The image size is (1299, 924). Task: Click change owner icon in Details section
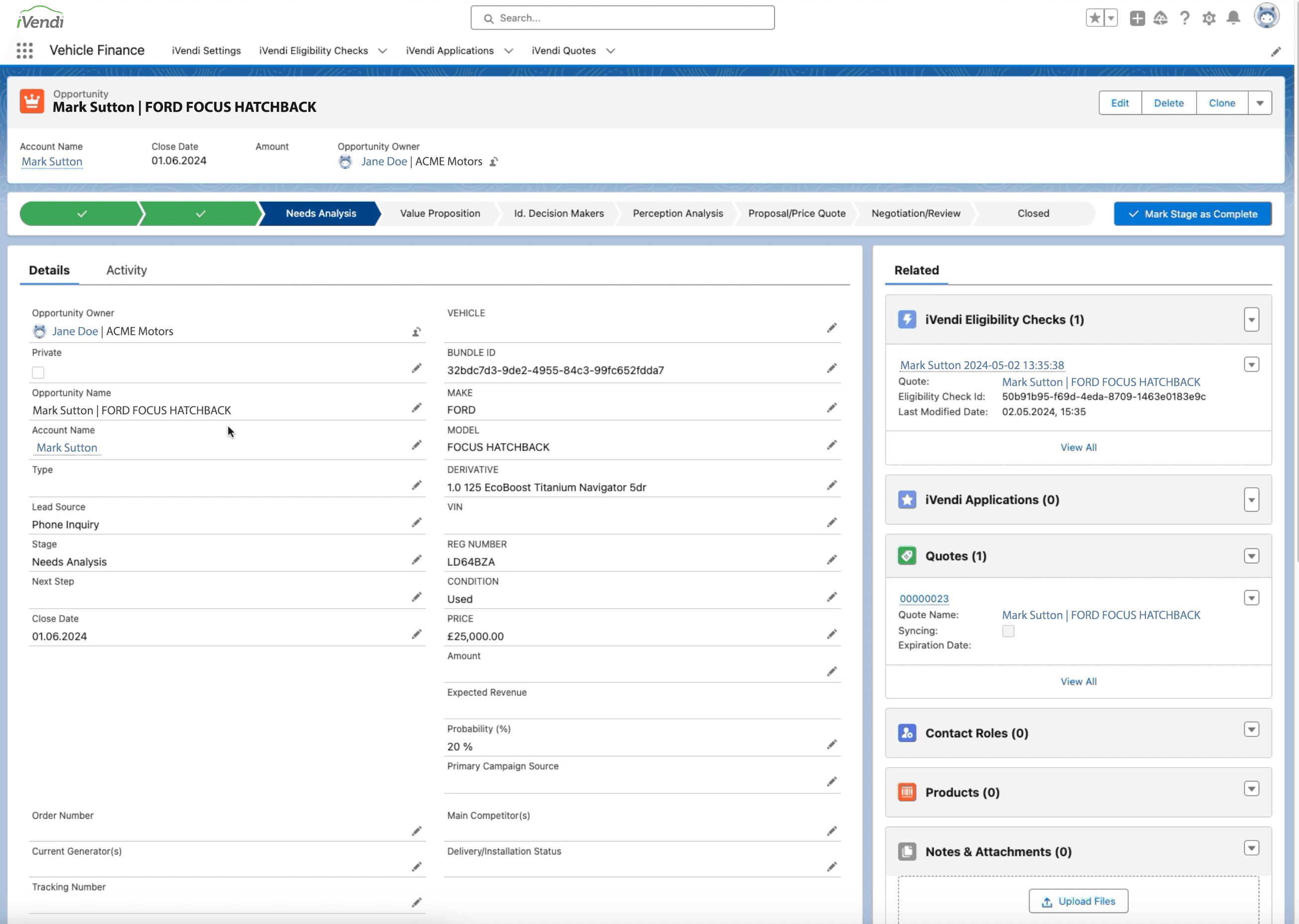pyautogui.click(x=416, y=332)
